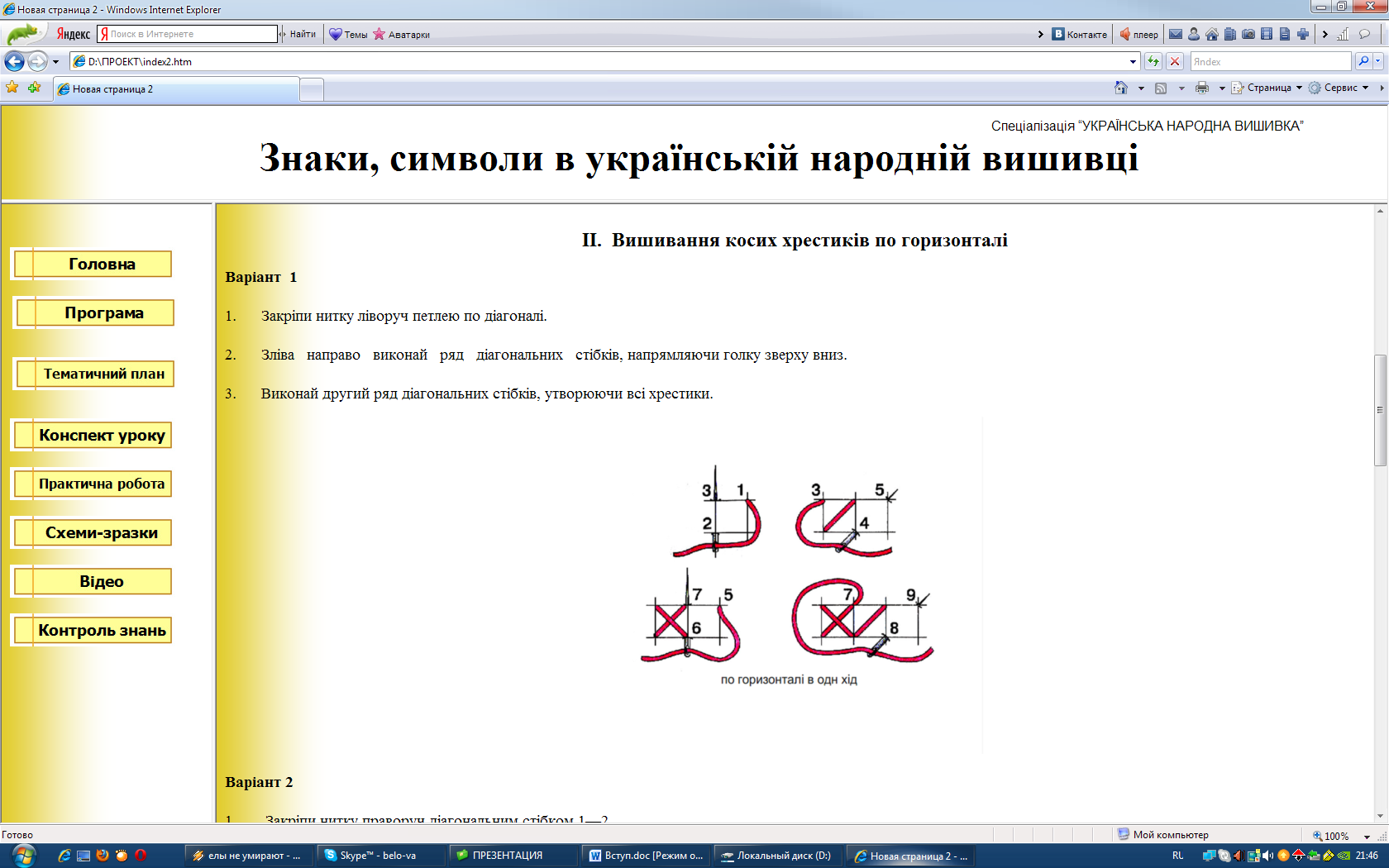Open the mail envelope toolbar icon
The height and width of the screenshot is (868, 1389).
point(1175,34)
